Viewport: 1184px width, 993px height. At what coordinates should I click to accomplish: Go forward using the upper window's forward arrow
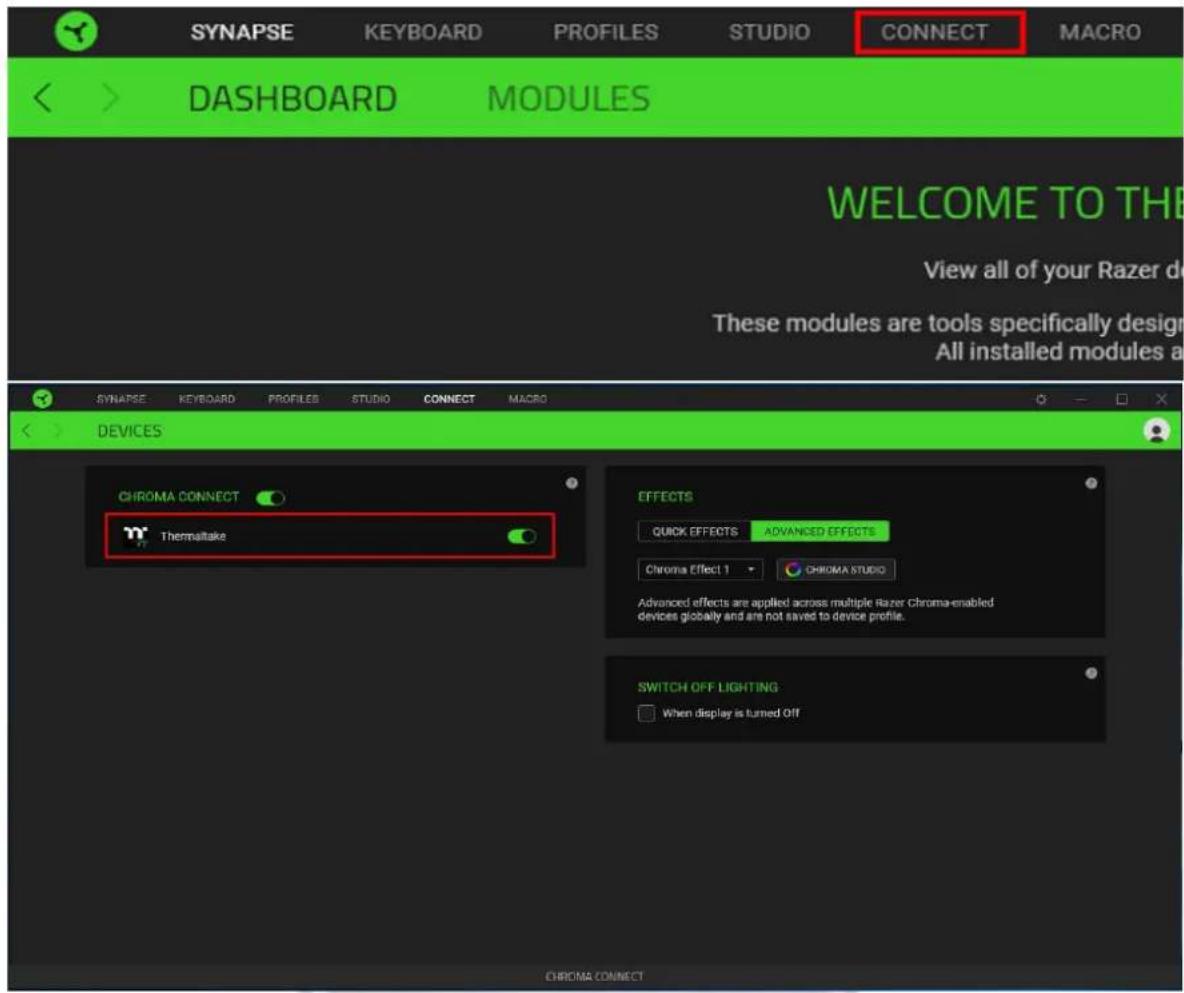(x=110, y=98)
